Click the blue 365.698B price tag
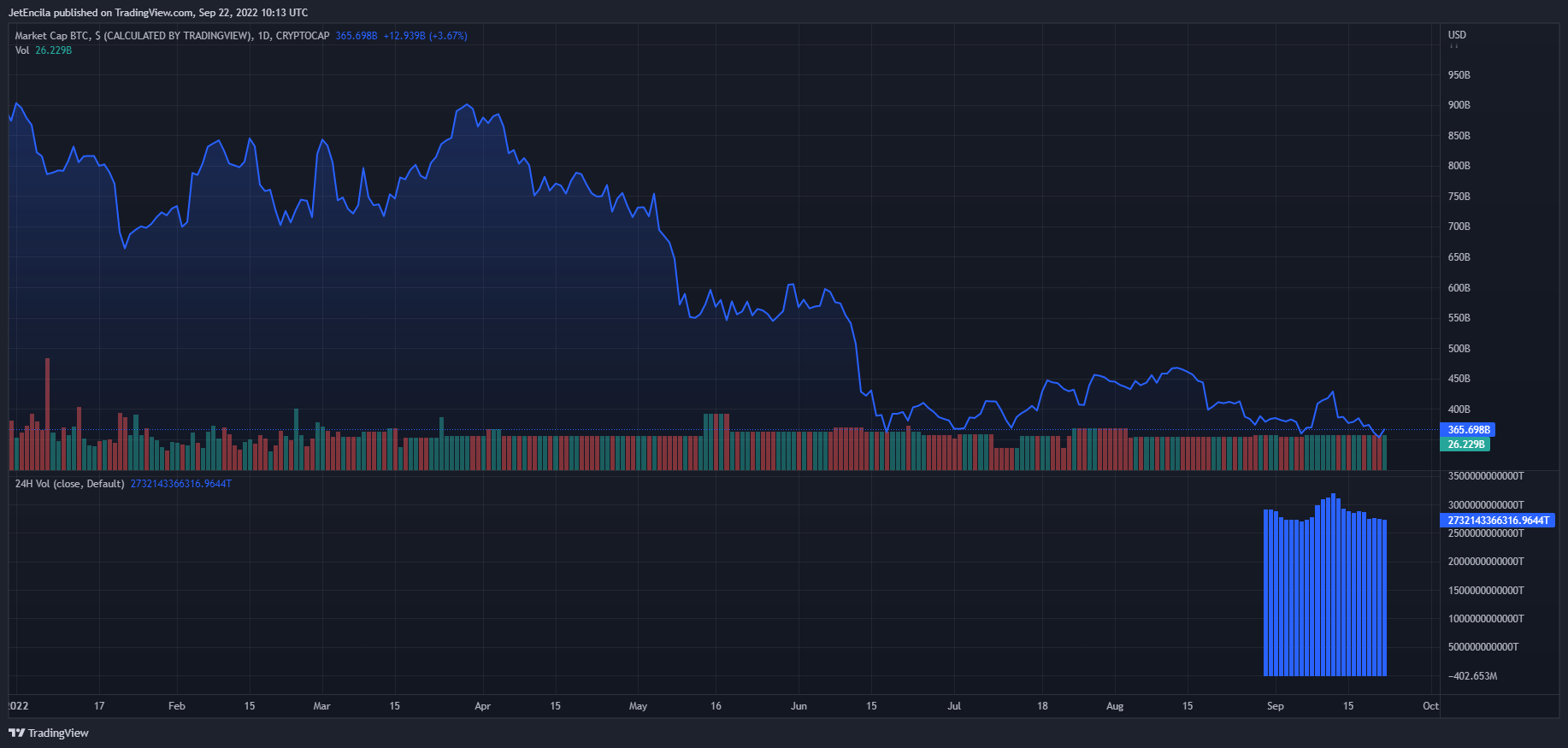Image resolution: width=1568 pixels, height=748 pixels. point(1468,430)
